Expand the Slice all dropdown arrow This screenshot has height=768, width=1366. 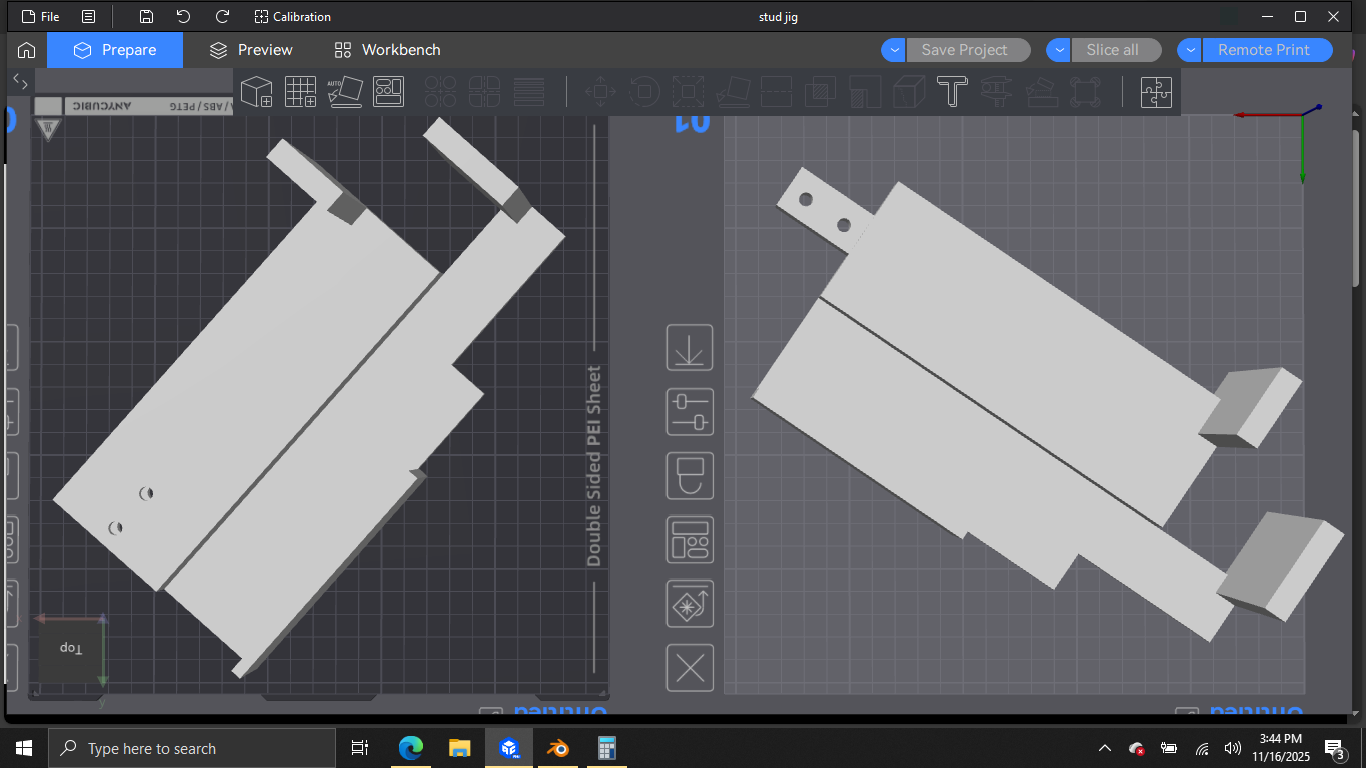tap(1058, 50)
